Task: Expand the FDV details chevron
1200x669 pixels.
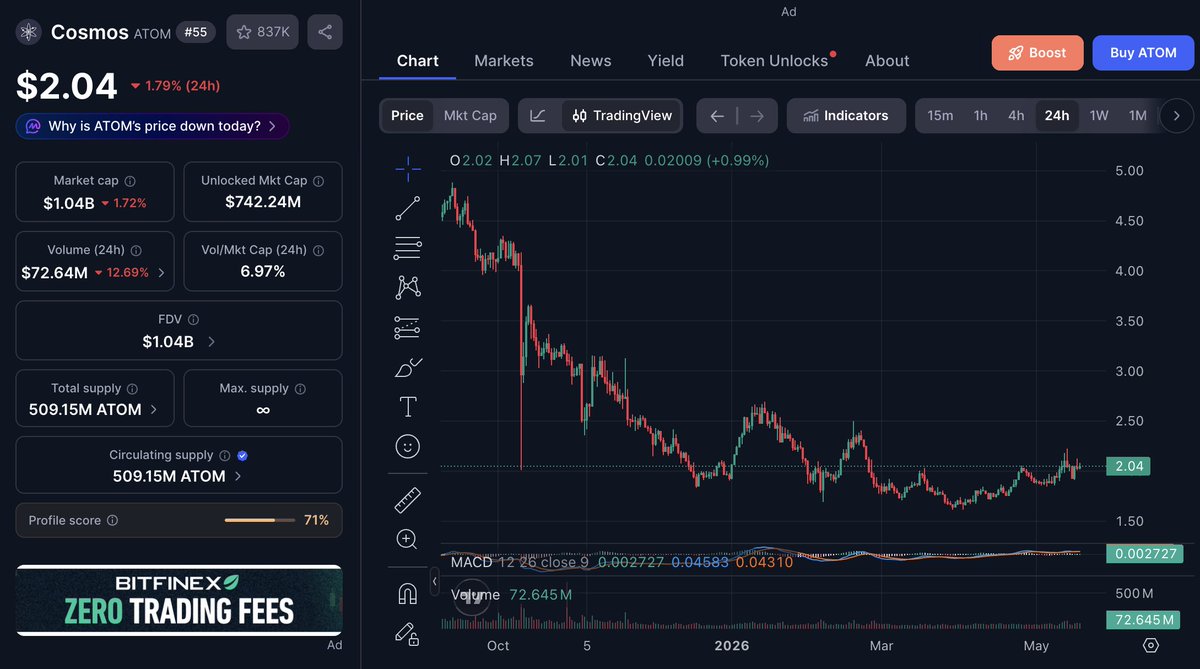Action: 210,342
